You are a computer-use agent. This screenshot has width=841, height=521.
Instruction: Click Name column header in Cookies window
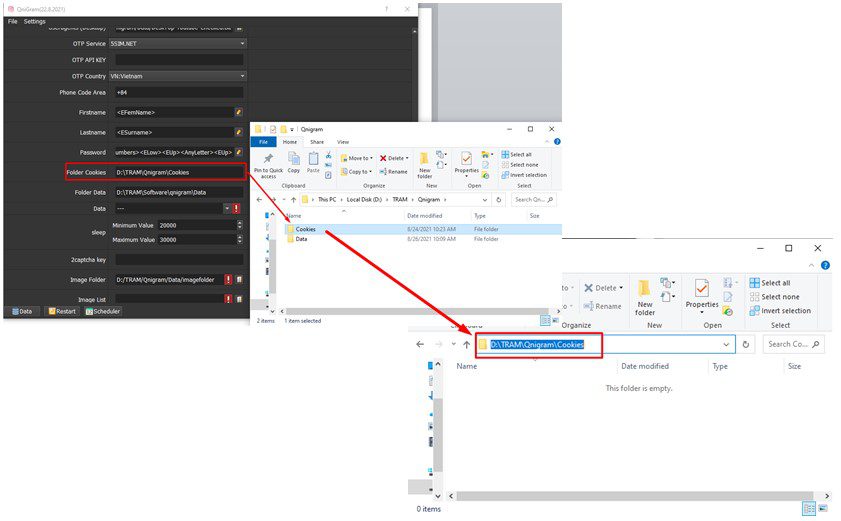tap(467, 366)
